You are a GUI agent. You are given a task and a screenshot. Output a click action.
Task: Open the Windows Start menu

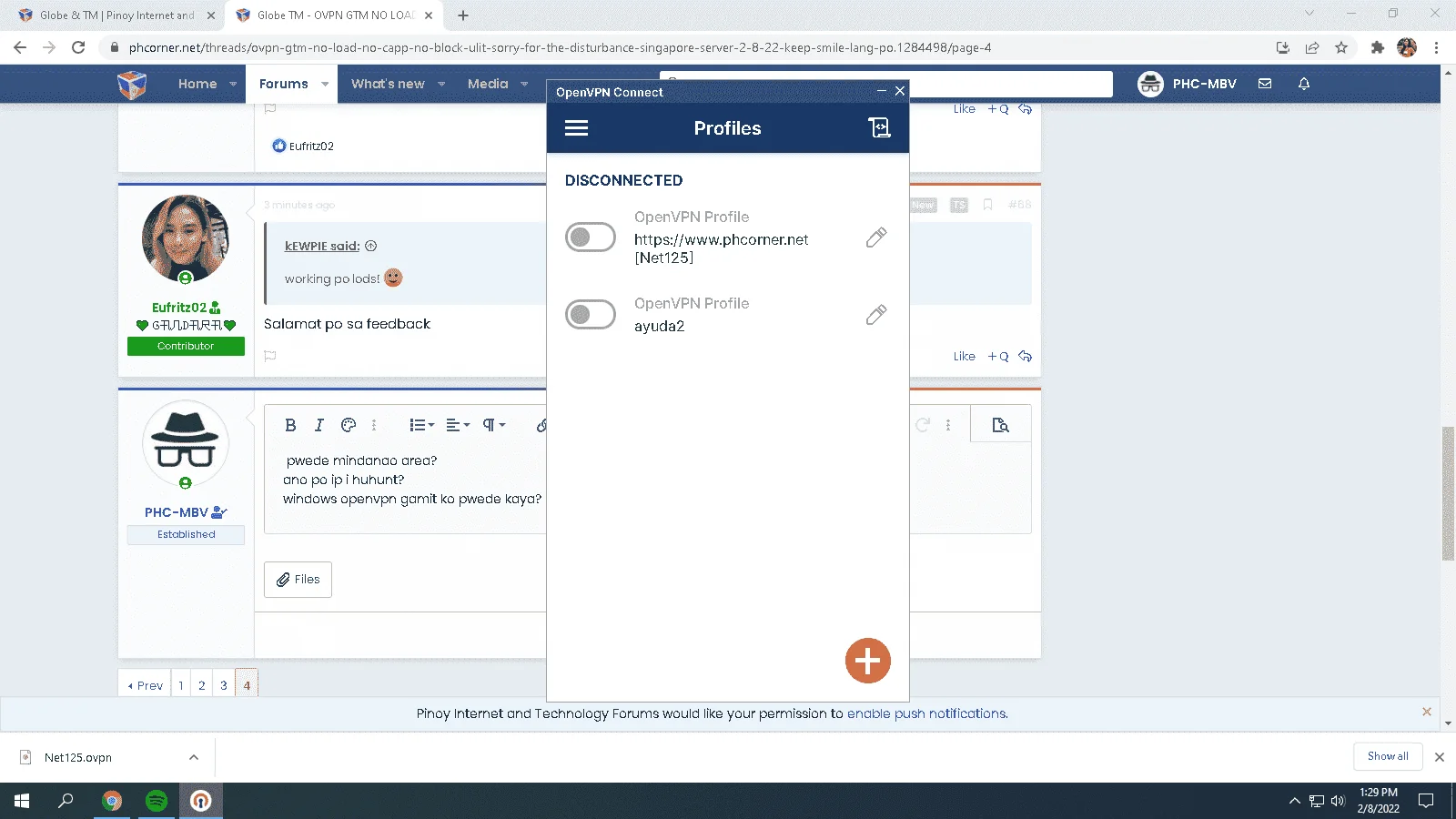pos(22,801)
